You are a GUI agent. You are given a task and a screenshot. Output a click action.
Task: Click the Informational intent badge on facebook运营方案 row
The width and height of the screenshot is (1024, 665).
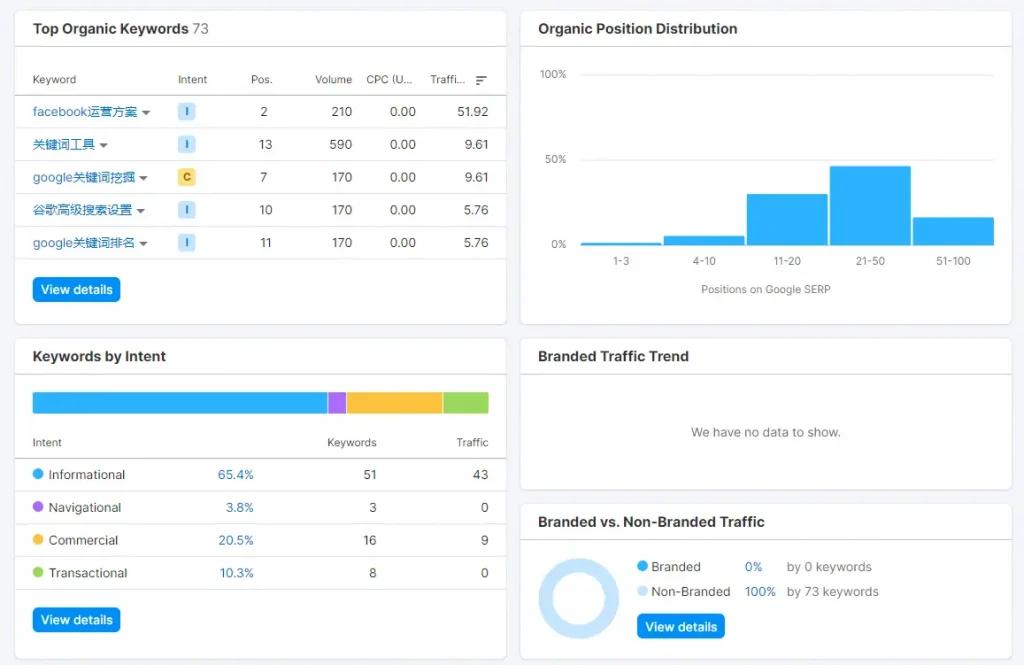point(186,111)
